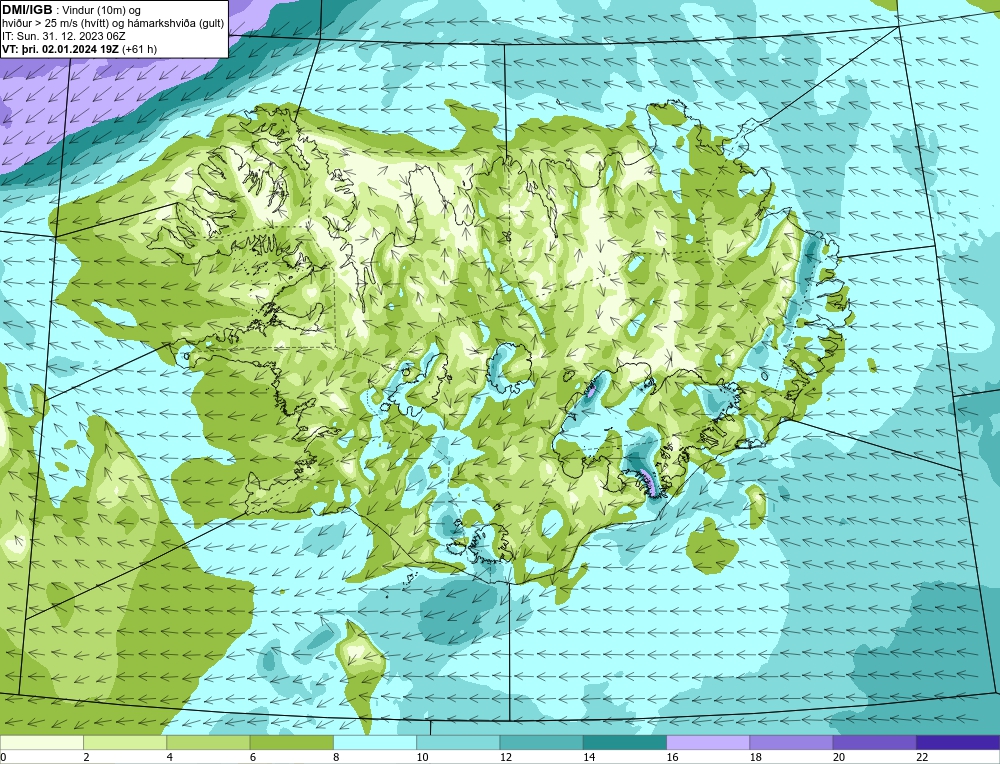Click the pale yellow 0–2 m/s legend swatch
The image size is (1000, 764).
[x=41, y=742]
